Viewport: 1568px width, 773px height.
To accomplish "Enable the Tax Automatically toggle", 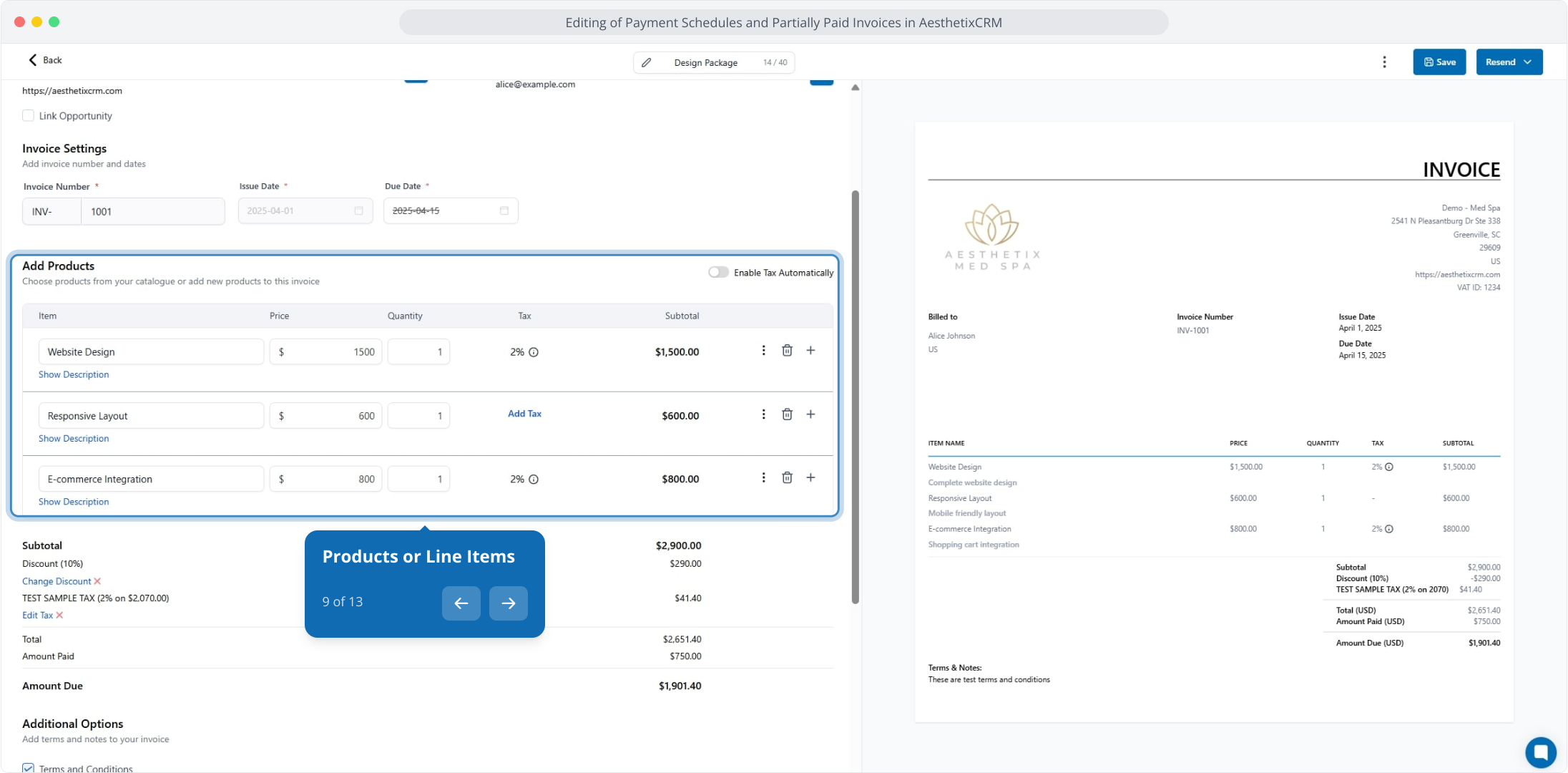I will (x=718, y=273).
